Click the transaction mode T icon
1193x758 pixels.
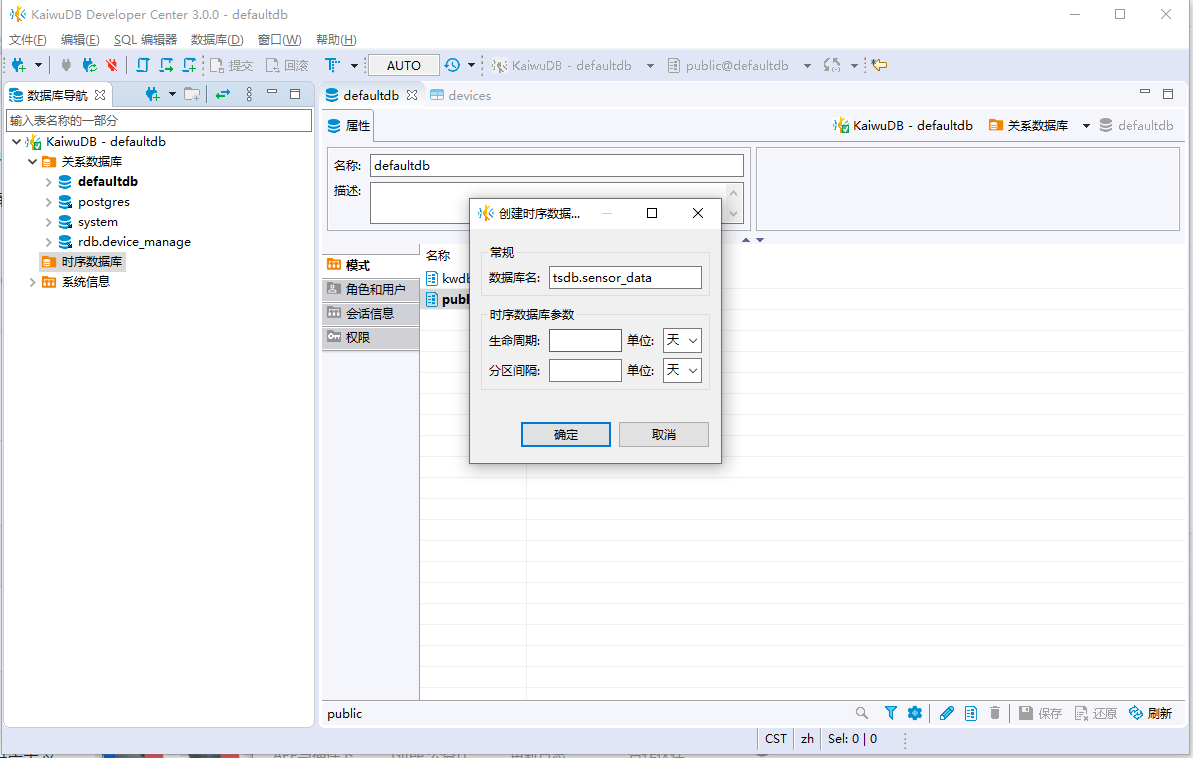coord(332,65)
